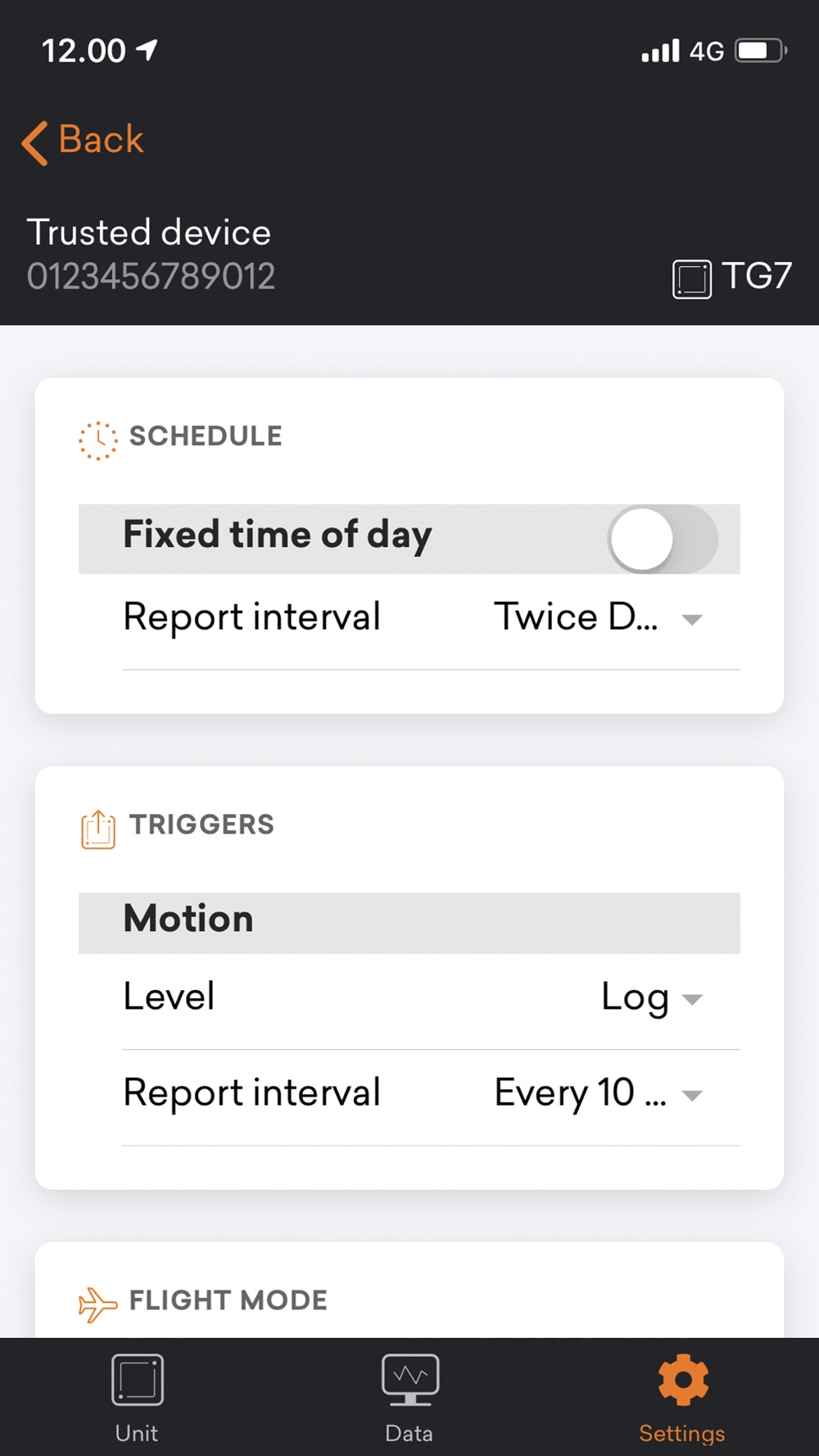
Task: Tap the Flight Mode section heading
Action: tap(229, 1300)
